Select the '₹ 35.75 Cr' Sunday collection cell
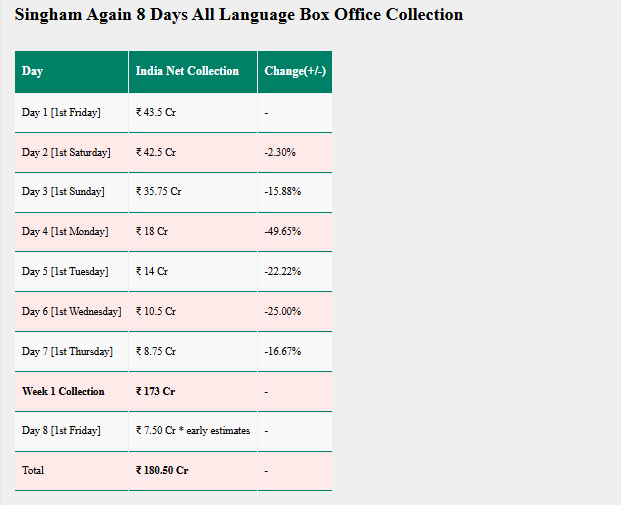Viewport: 621px width, 505px height. tap(193, 192)
